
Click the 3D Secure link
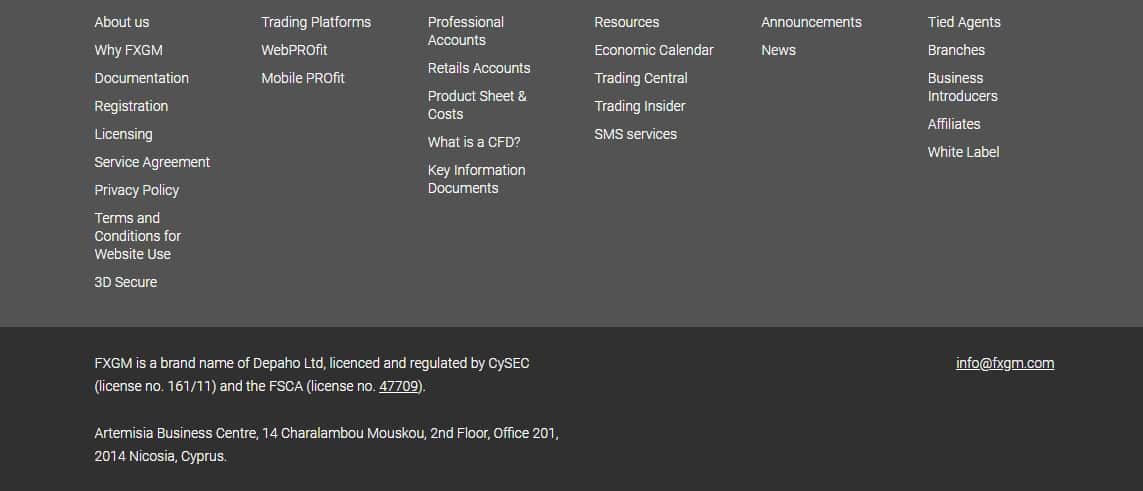tap(126, 282)
